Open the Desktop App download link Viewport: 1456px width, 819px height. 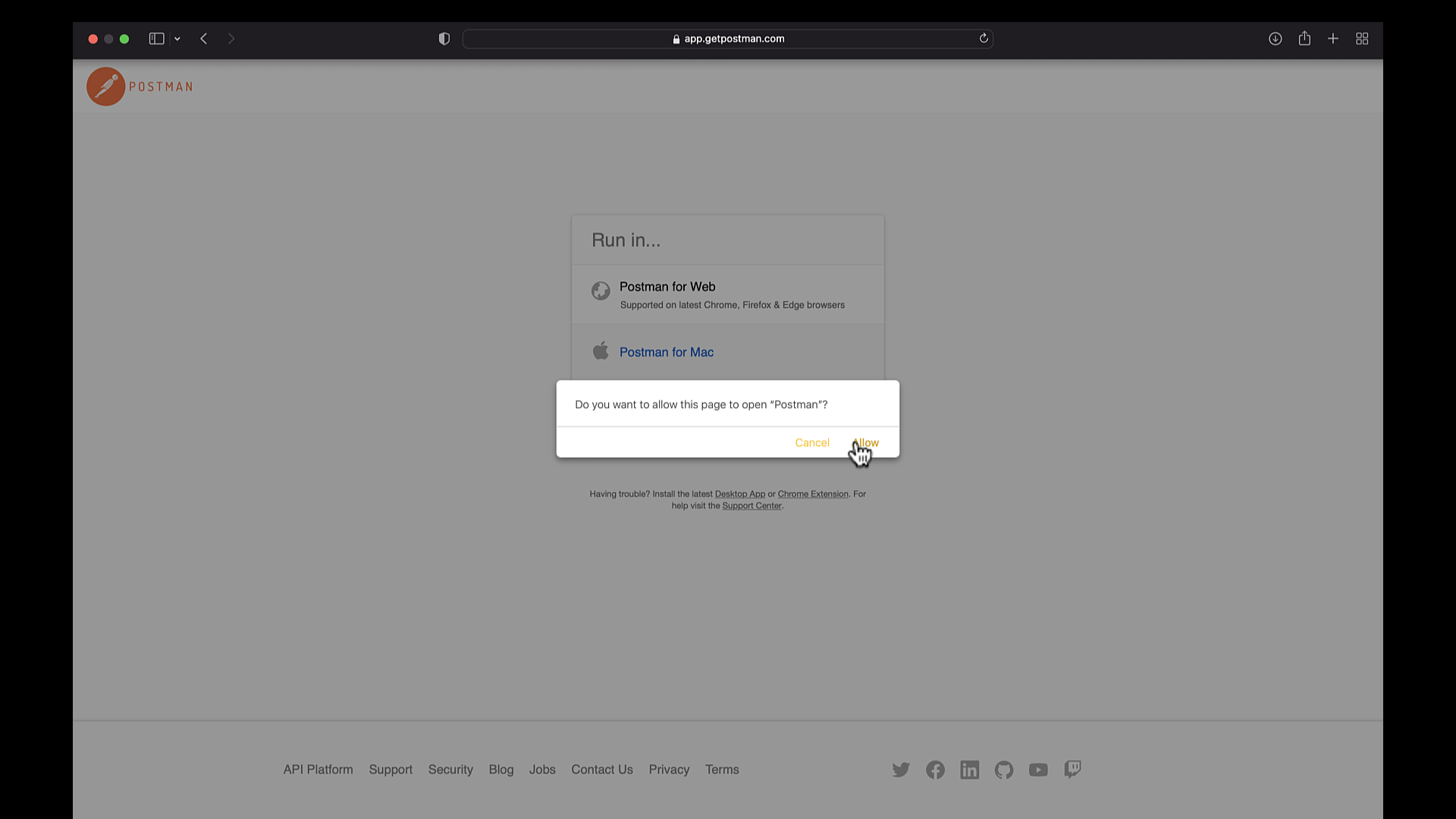click(x=739, y=494)
